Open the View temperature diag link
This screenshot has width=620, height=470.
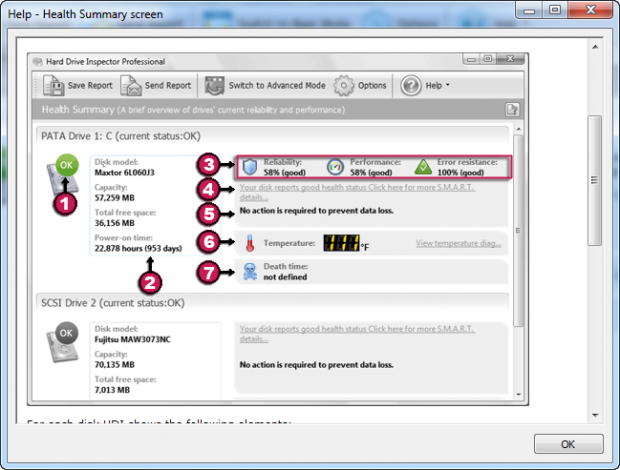point(458,243)
